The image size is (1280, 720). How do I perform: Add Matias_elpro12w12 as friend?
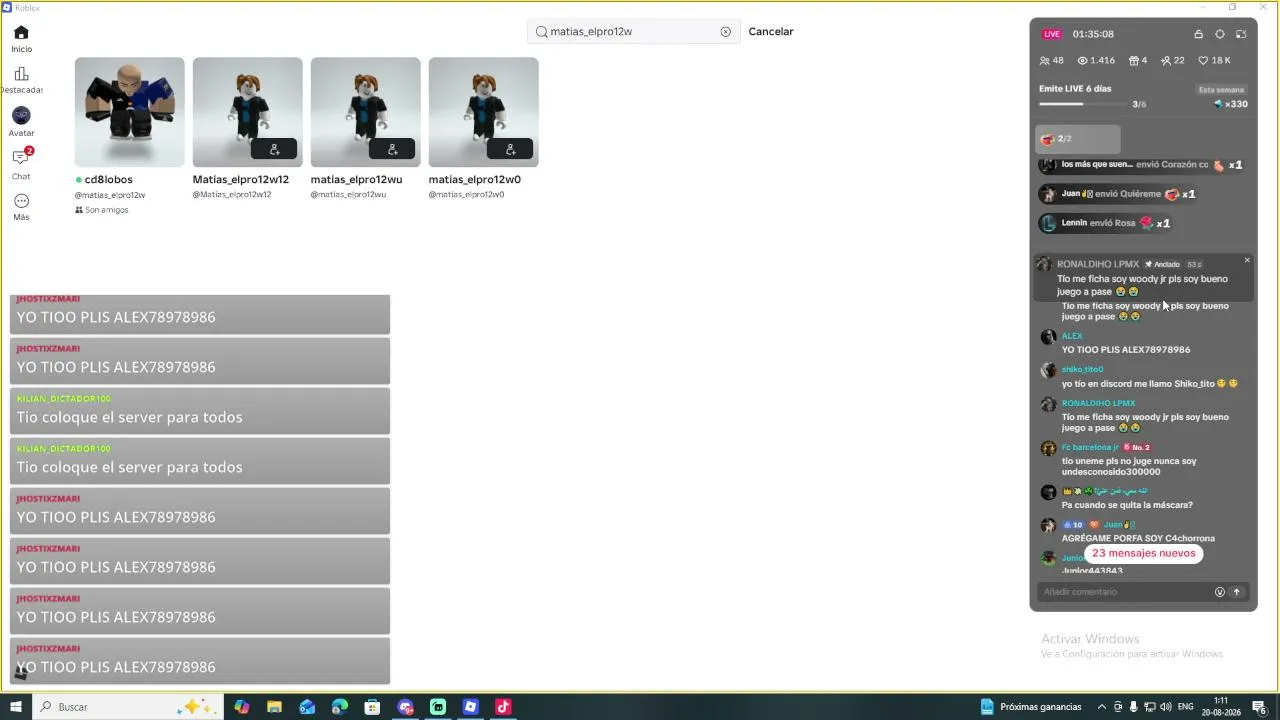[274, 149]
